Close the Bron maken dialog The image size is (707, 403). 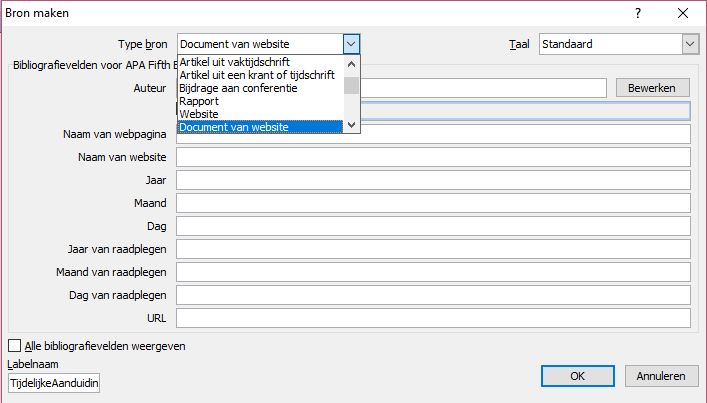(x=683, y=13)
